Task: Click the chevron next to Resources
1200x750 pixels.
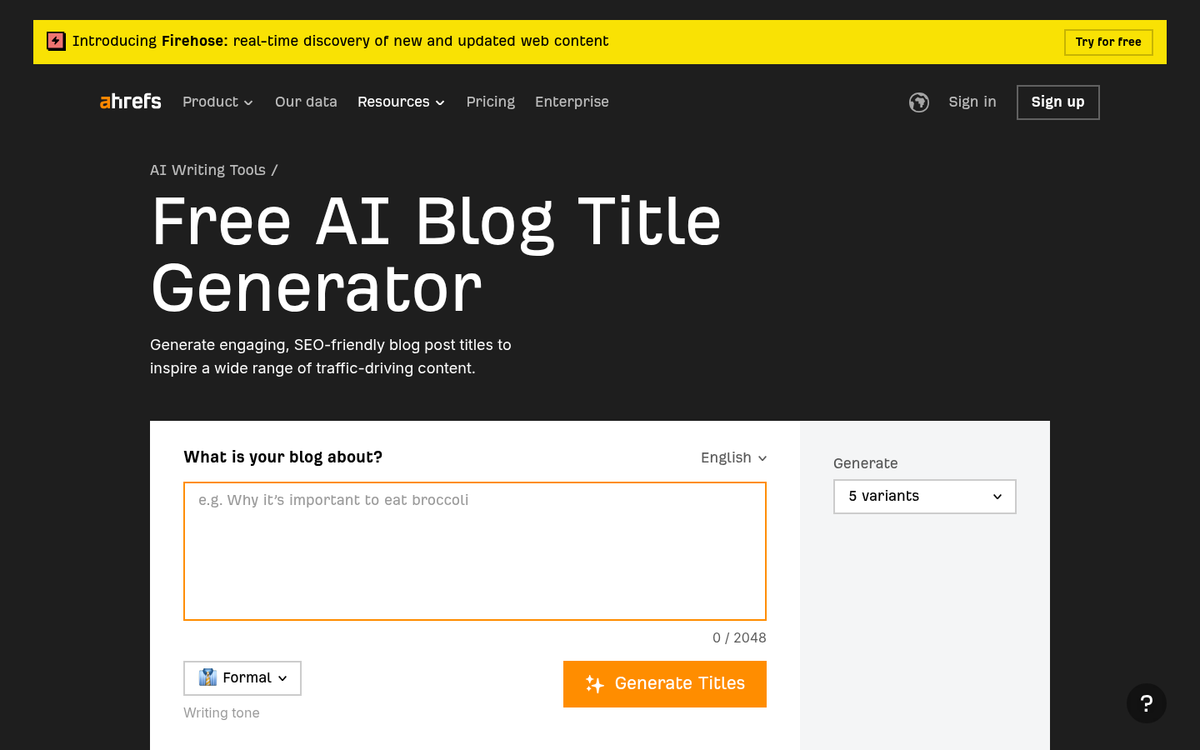Action: point(441,102)
